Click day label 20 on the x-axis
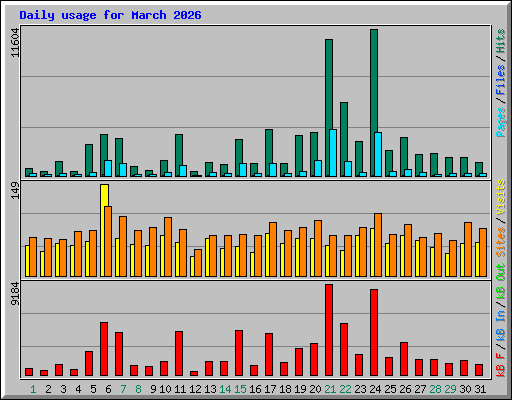 click(x=315, y=389)
